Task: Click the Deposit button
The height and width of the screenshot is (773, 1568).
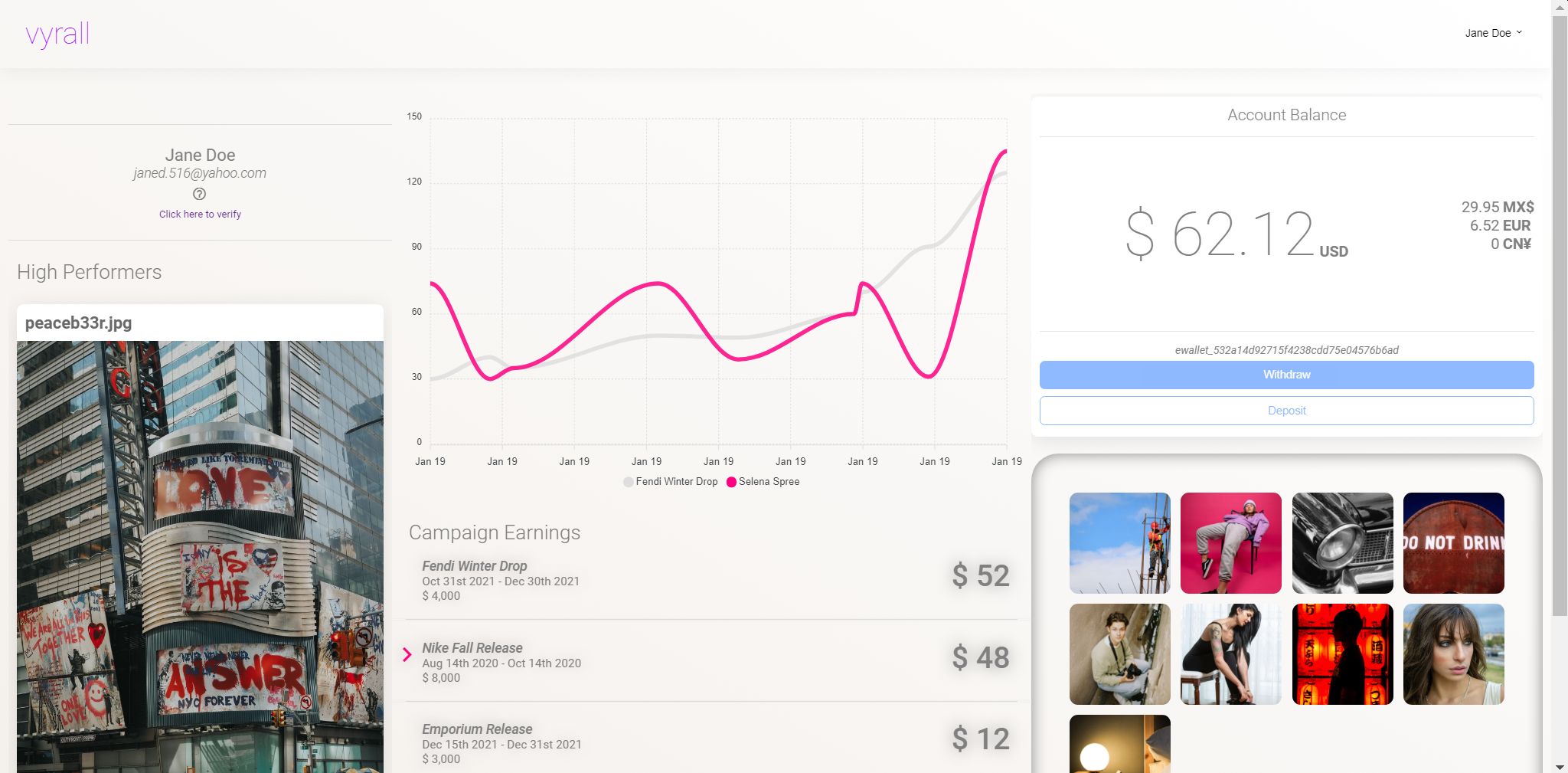Action: [x=1286, y=411]
